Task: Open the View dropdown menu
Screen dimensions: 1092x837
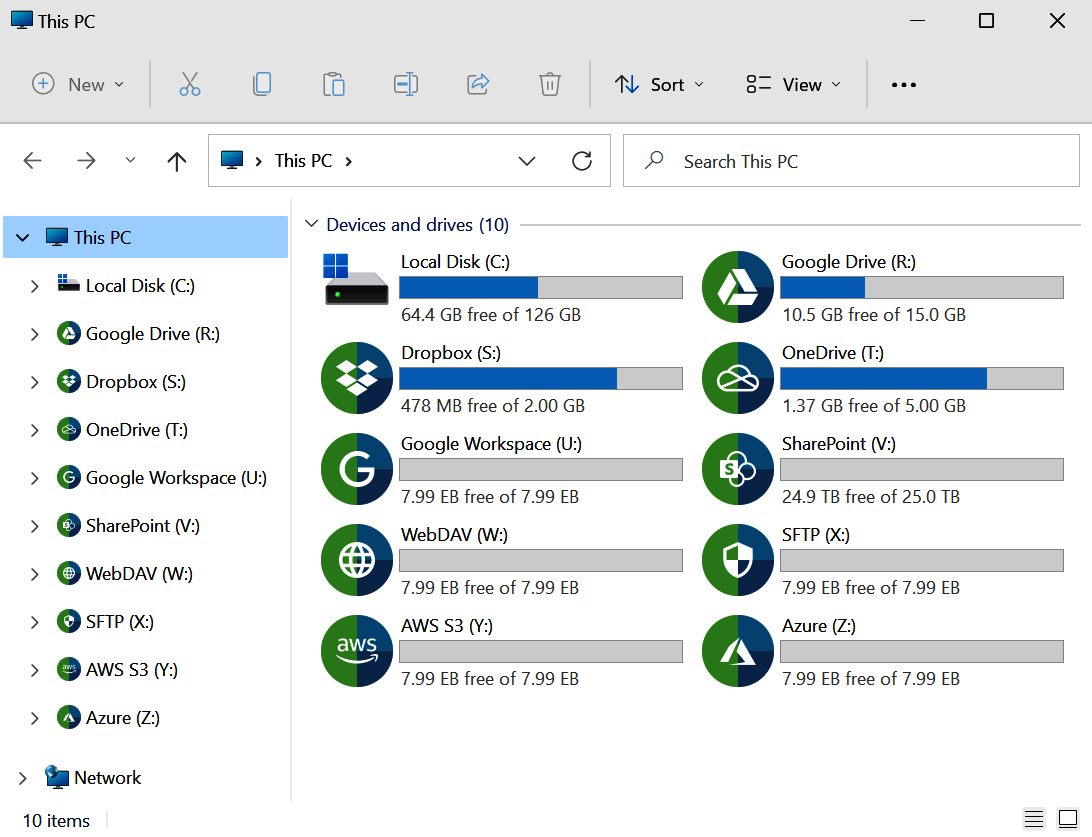Action: click(793, 84)
